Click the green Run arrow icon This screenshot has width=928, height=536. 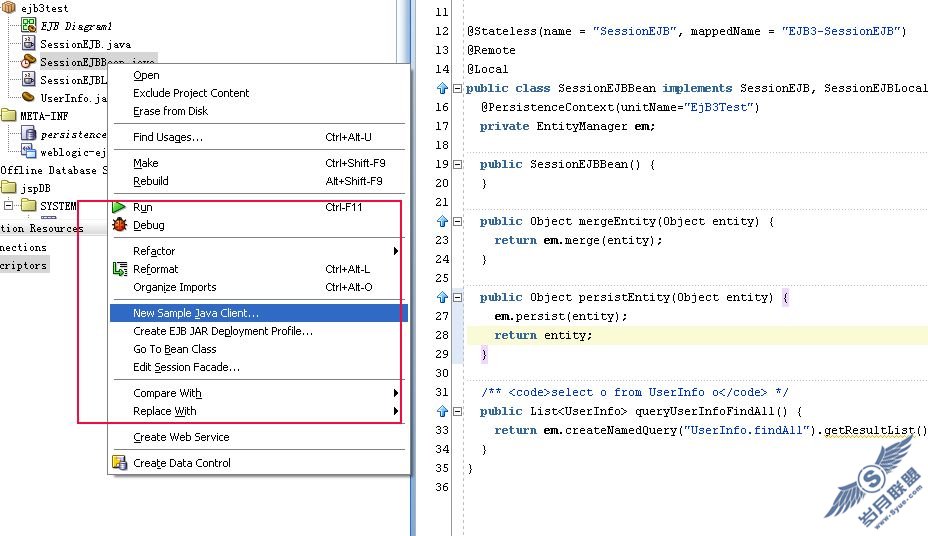(119, 207)
